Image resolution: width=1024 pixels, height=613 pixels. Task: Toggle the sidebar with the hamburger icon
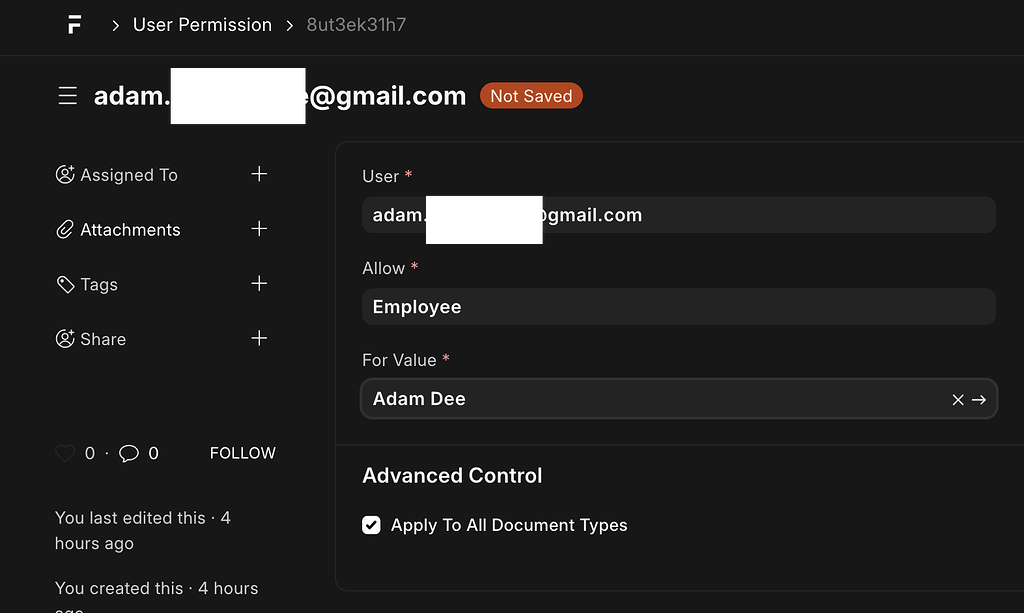click(67, 95)
